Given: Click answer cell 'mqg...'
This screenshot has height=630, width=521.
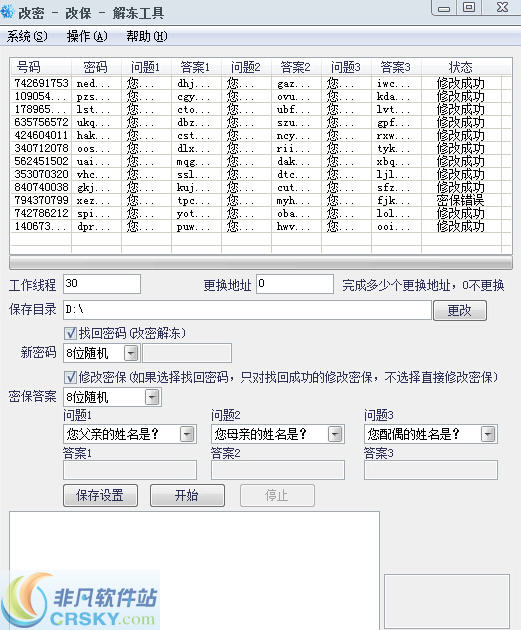Looking at the screenshot, I should tap(194, 162).
